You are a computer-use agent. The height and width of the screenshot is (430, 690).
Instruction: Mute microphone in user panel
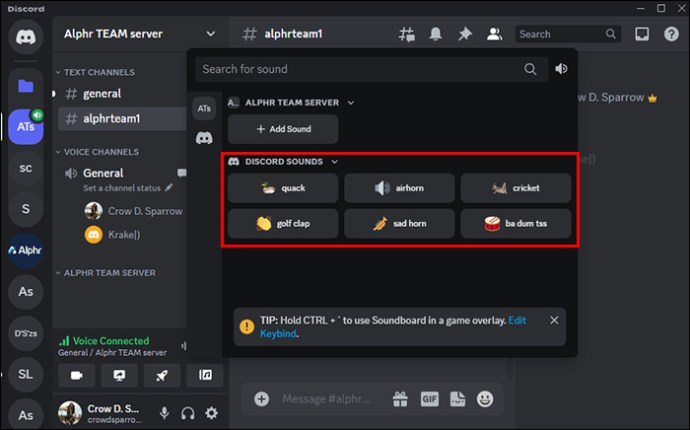click(165, 413)
